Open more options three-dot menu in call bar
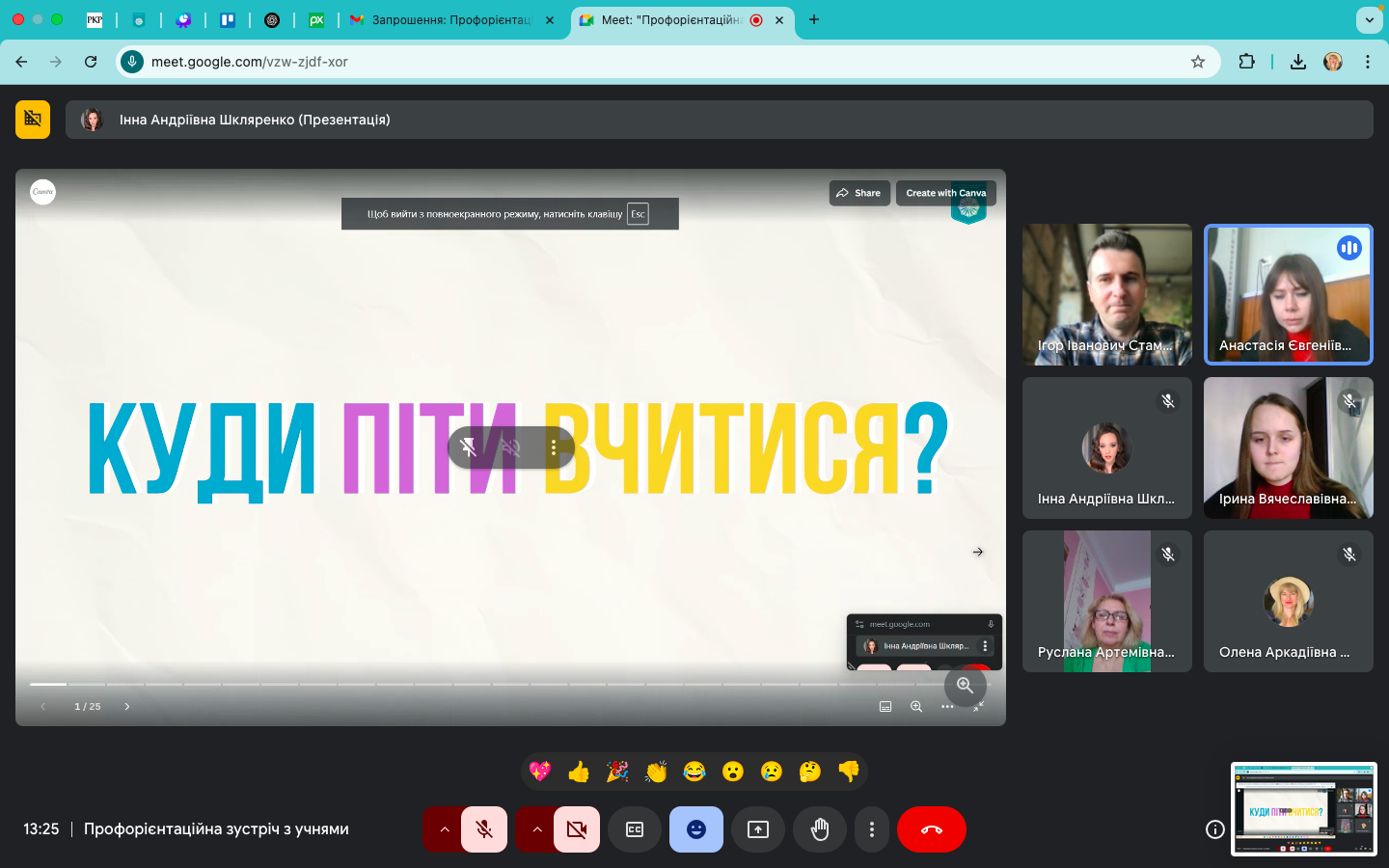This screenshot has width=1389, height=868. coord(872,829)
